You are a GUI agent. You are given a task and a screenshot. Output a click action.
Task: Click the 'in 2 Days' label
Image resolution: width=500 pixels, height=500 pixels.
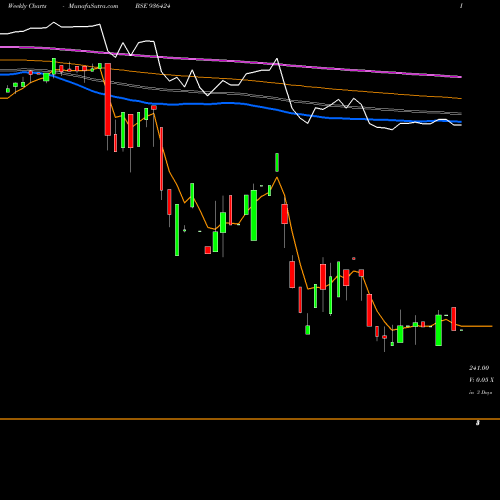coord(480,393)
